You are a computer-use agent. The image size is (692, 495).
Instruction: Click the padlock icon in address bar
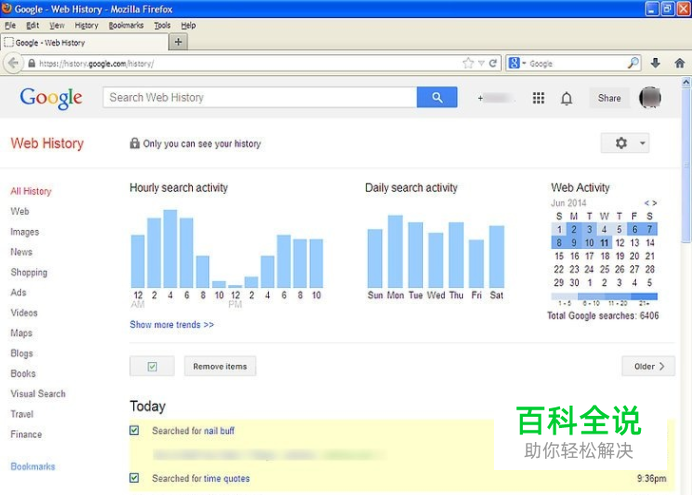point(32,63)
